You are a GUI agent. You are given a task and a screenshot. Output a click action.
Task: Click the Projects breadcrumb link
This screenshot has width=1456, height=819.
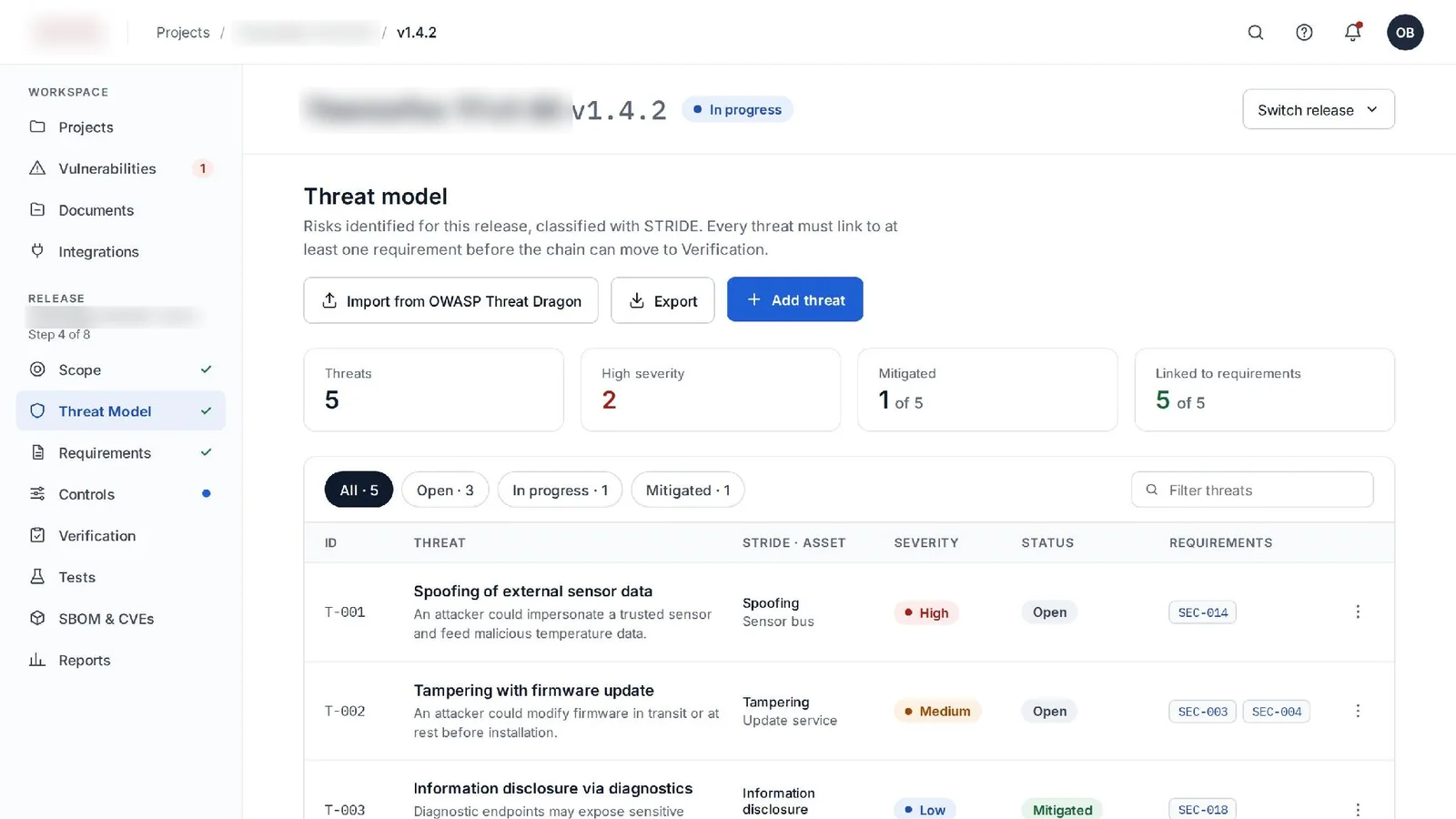tap(183, 33)
